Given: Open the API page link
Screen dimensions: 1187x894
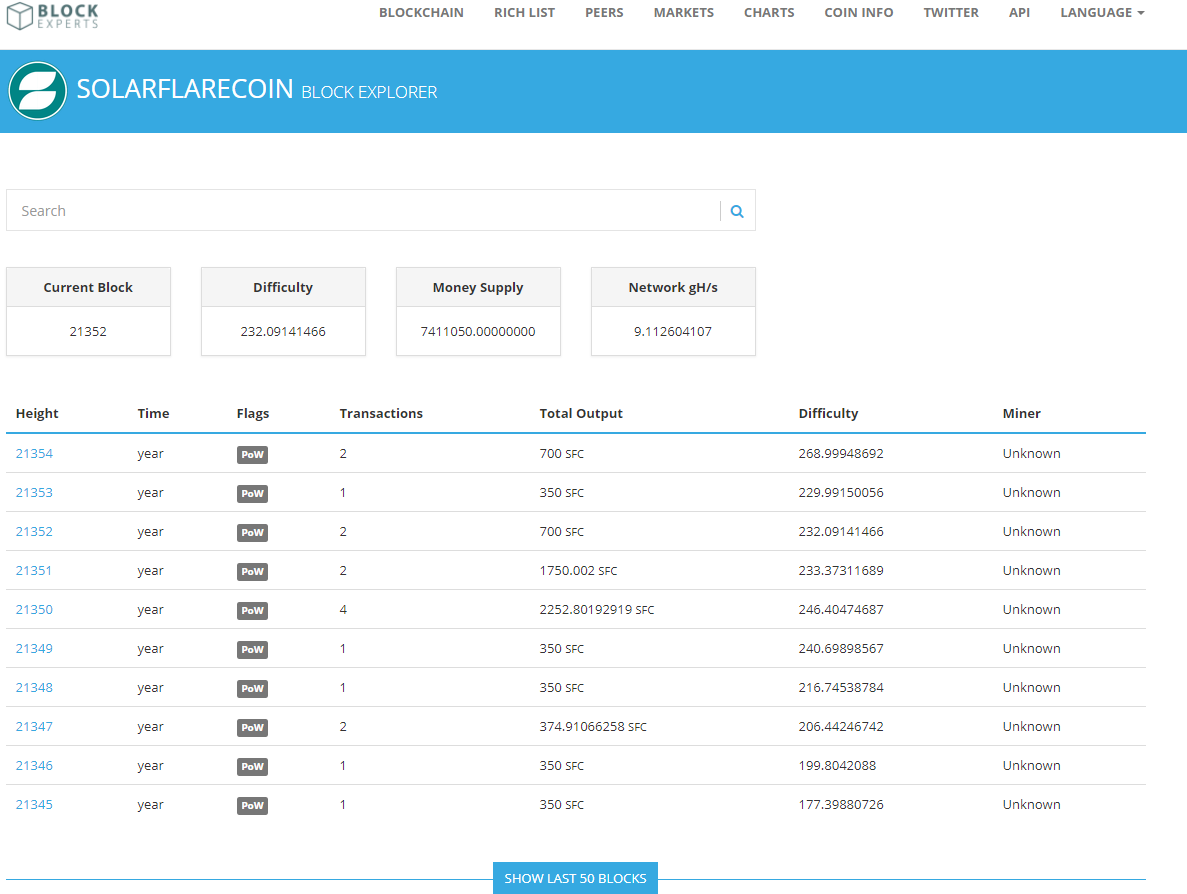Looking at the screenshot, I should click(x=1019, y=13).
